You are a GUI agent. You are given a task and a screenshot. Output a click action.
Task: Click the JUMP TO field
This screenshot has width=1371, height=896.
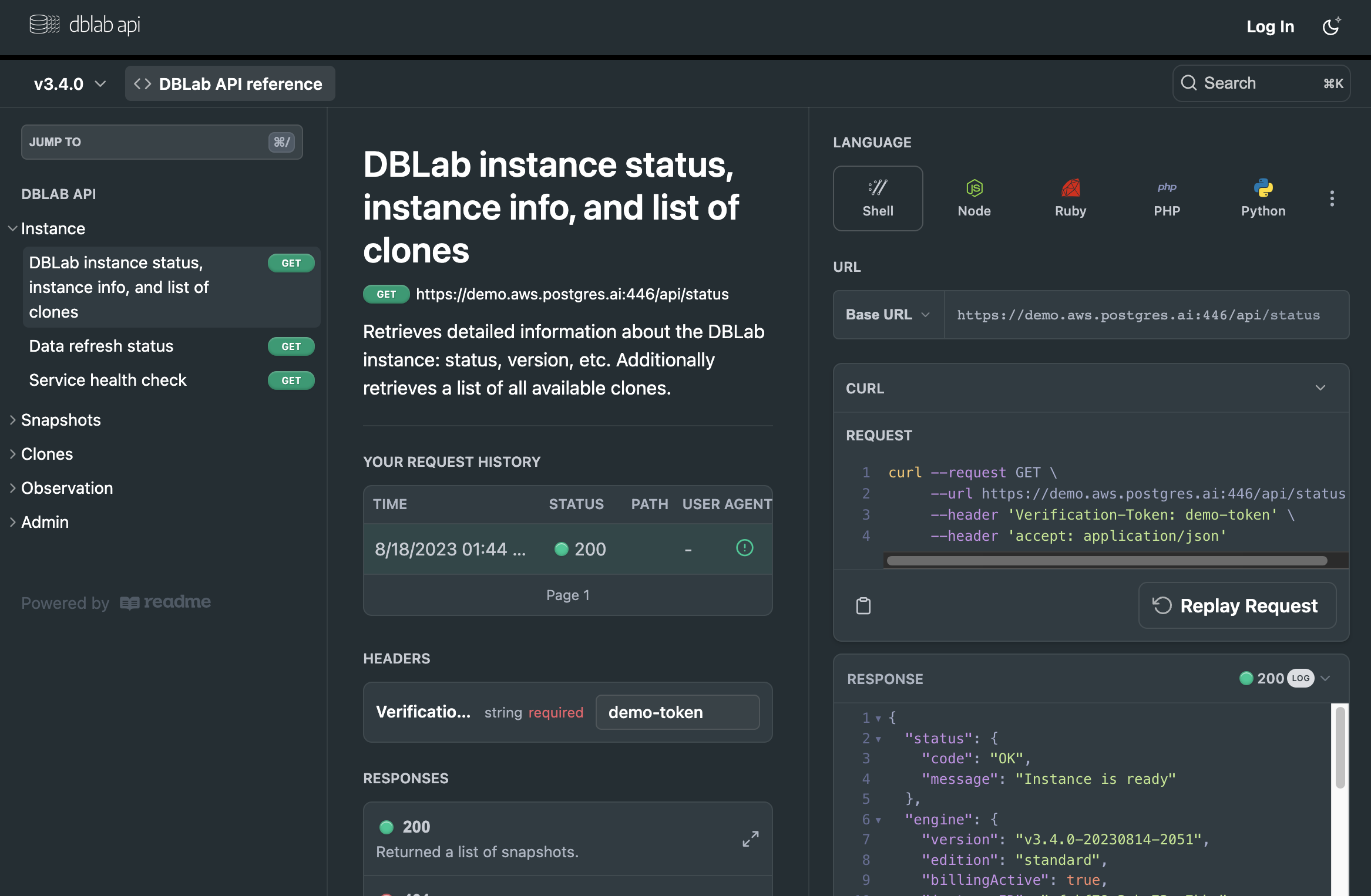[162, 142]
